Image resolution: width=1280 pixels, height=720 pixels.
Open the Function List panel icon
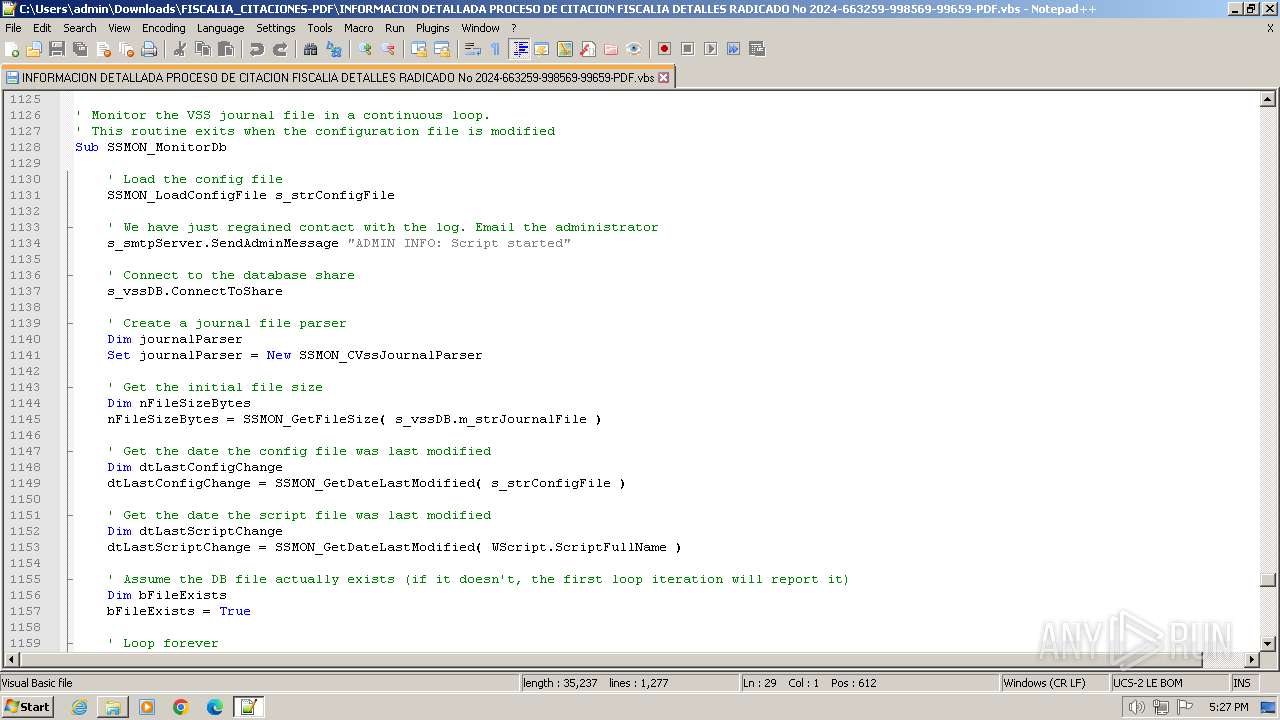click(588, 49)
